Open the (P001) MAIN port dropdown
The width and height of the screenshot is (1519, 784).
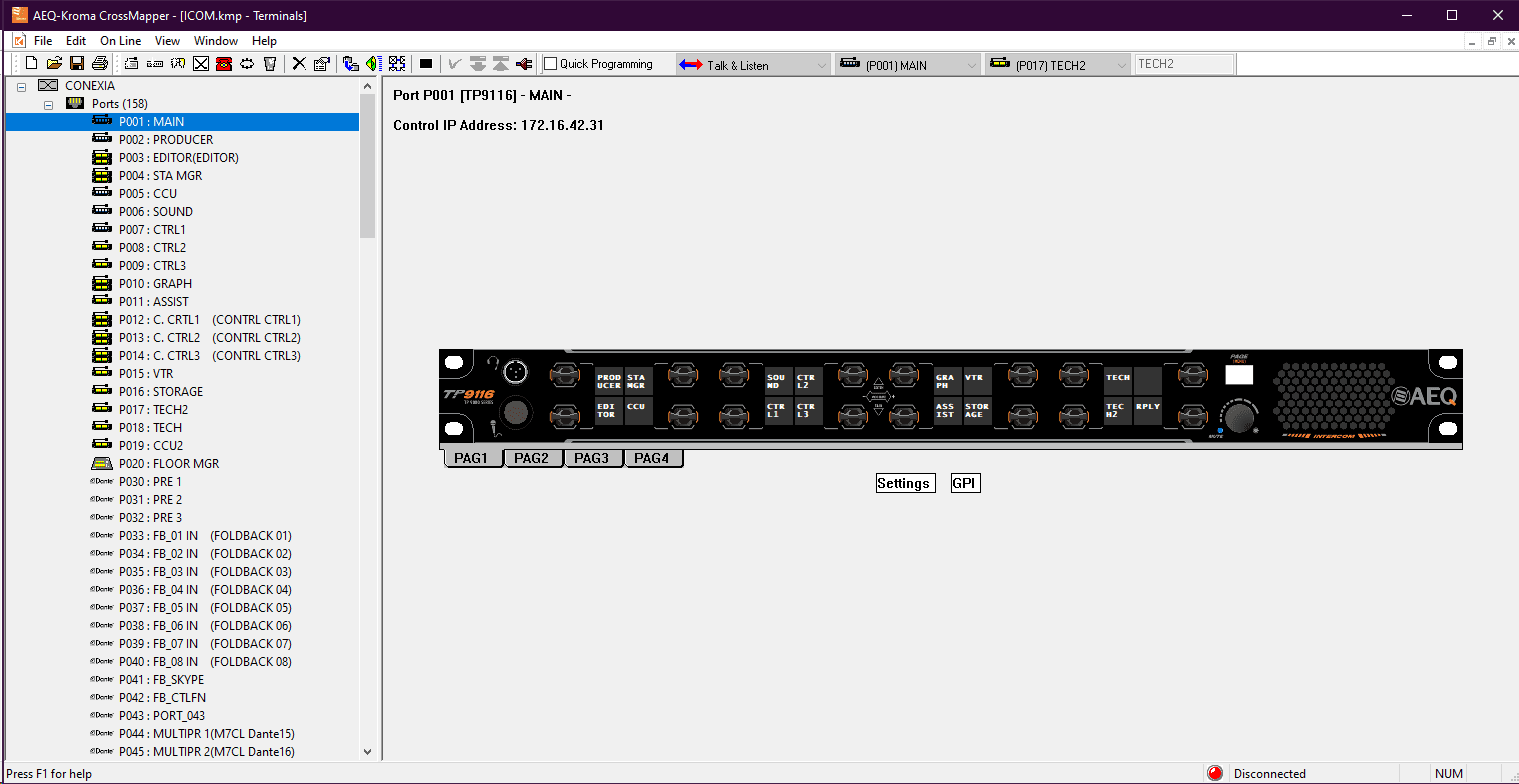[908, 65]
